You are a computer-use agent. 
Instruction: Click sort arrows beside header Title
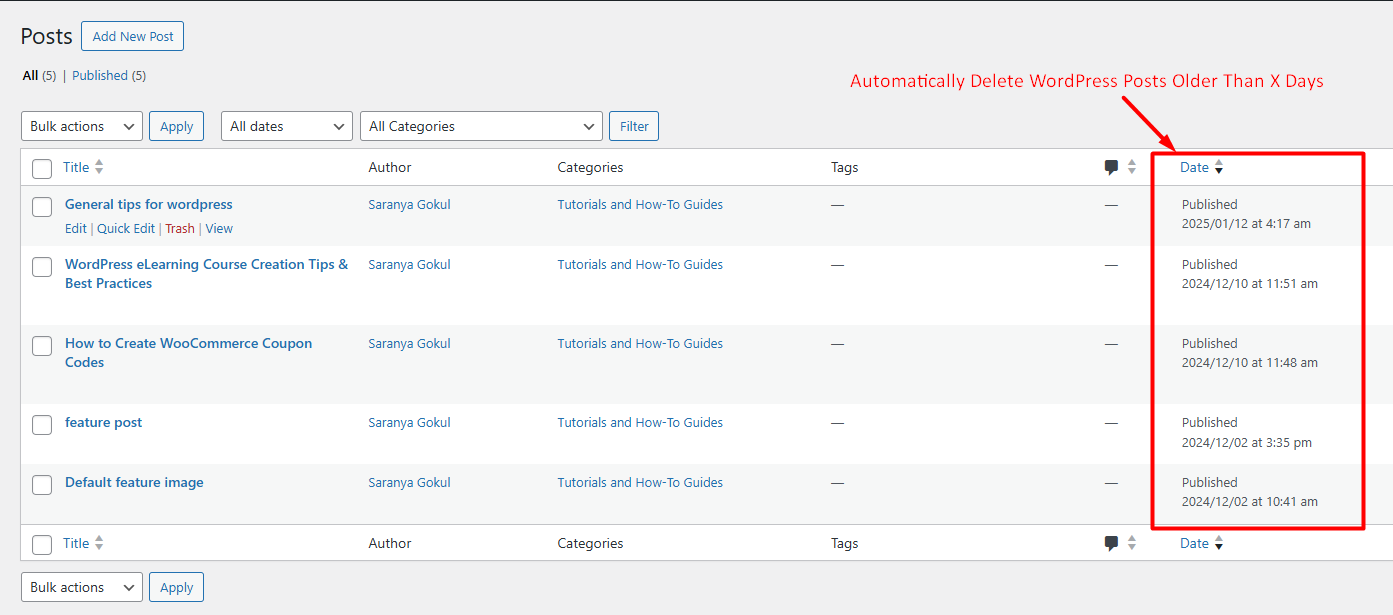pos(99,167)
